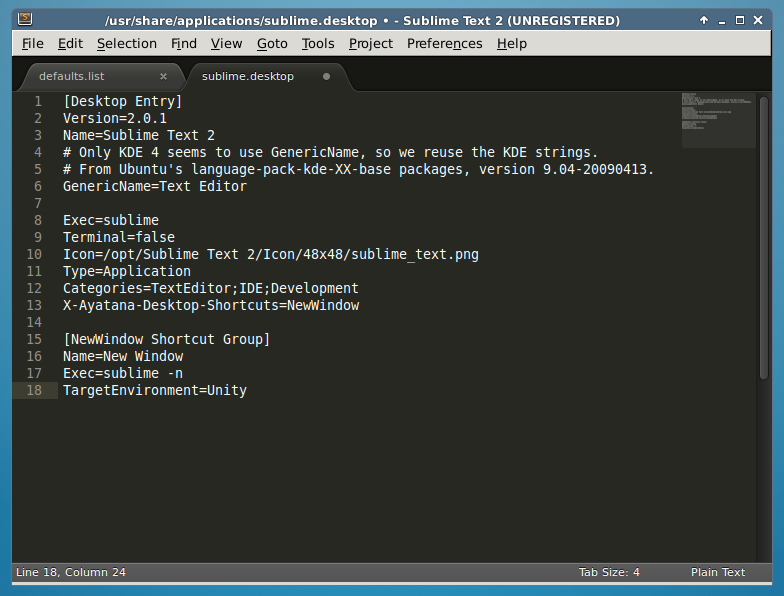Expand the Preferences menu
The image size is (784, 596).
point(444,43)
